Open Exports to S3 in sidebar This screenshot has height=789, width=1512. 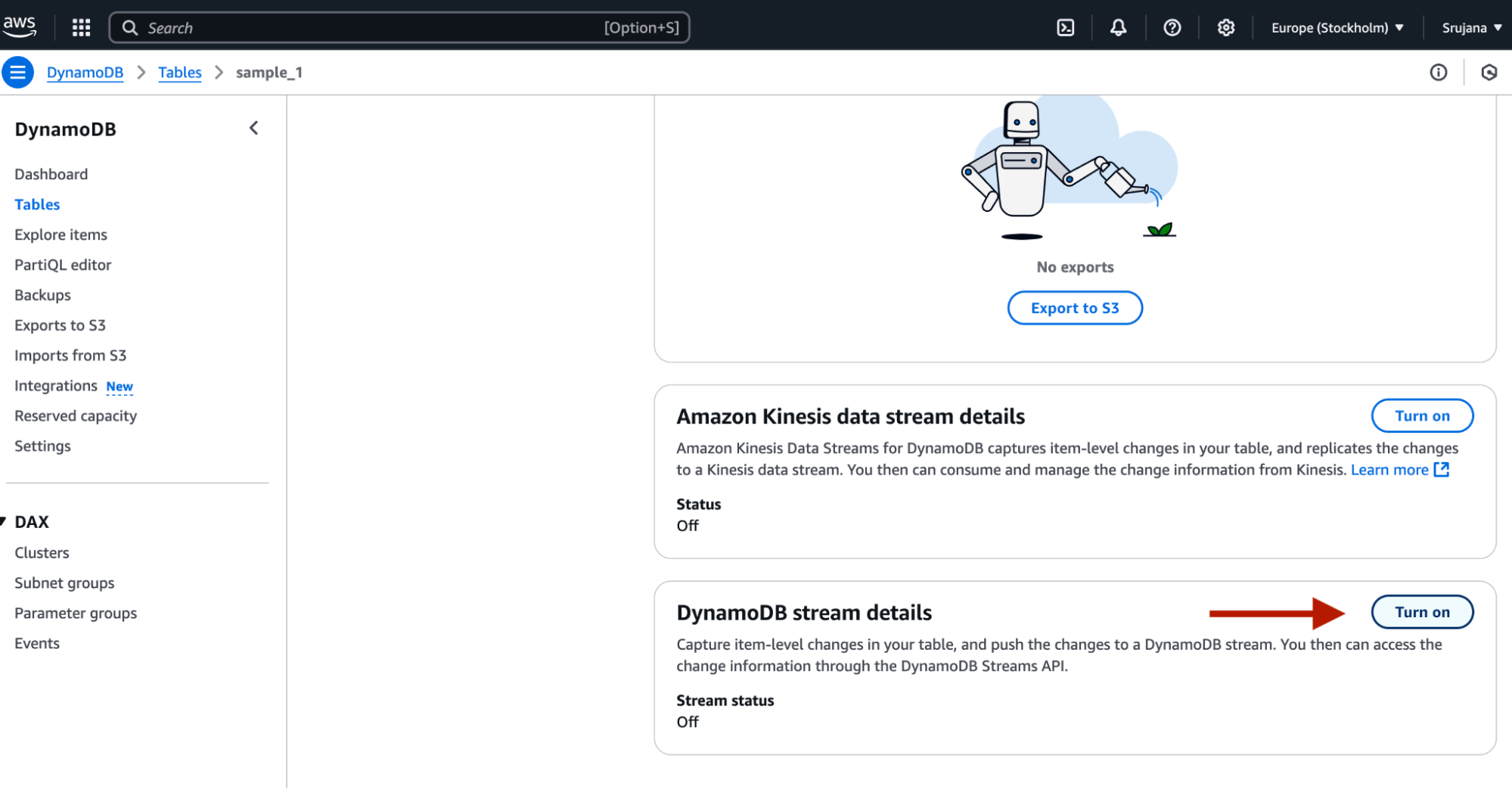tap(61, 325)
